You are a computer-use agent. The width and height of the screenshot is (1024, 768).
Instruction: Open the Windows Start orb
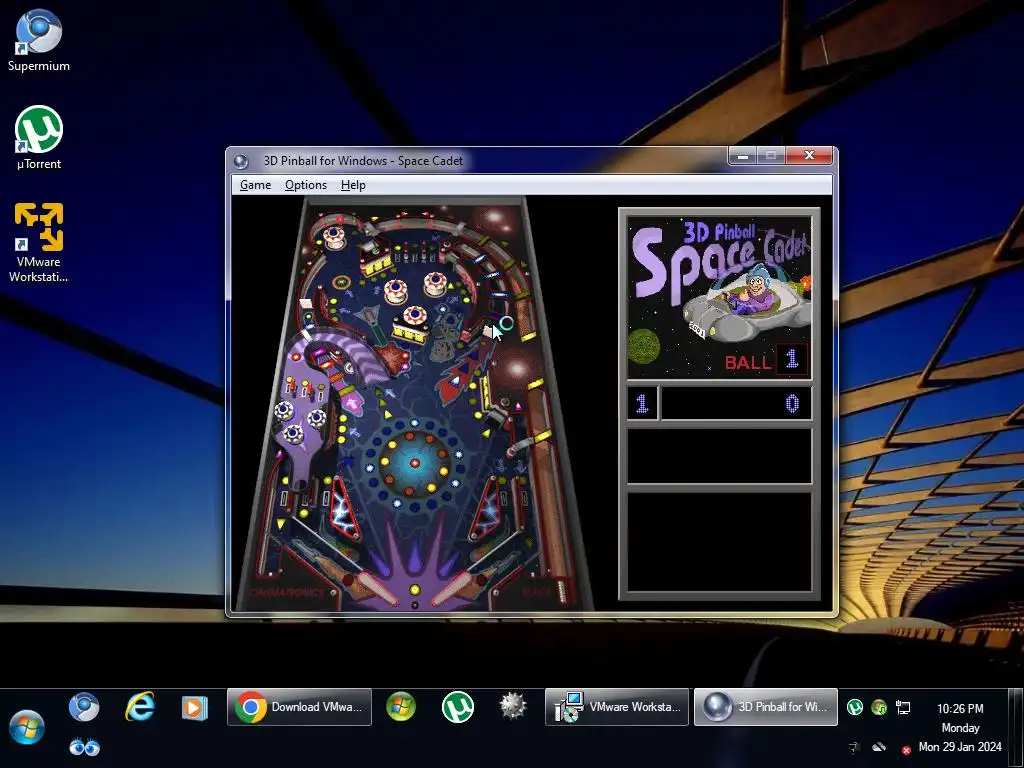click(27, 728)
